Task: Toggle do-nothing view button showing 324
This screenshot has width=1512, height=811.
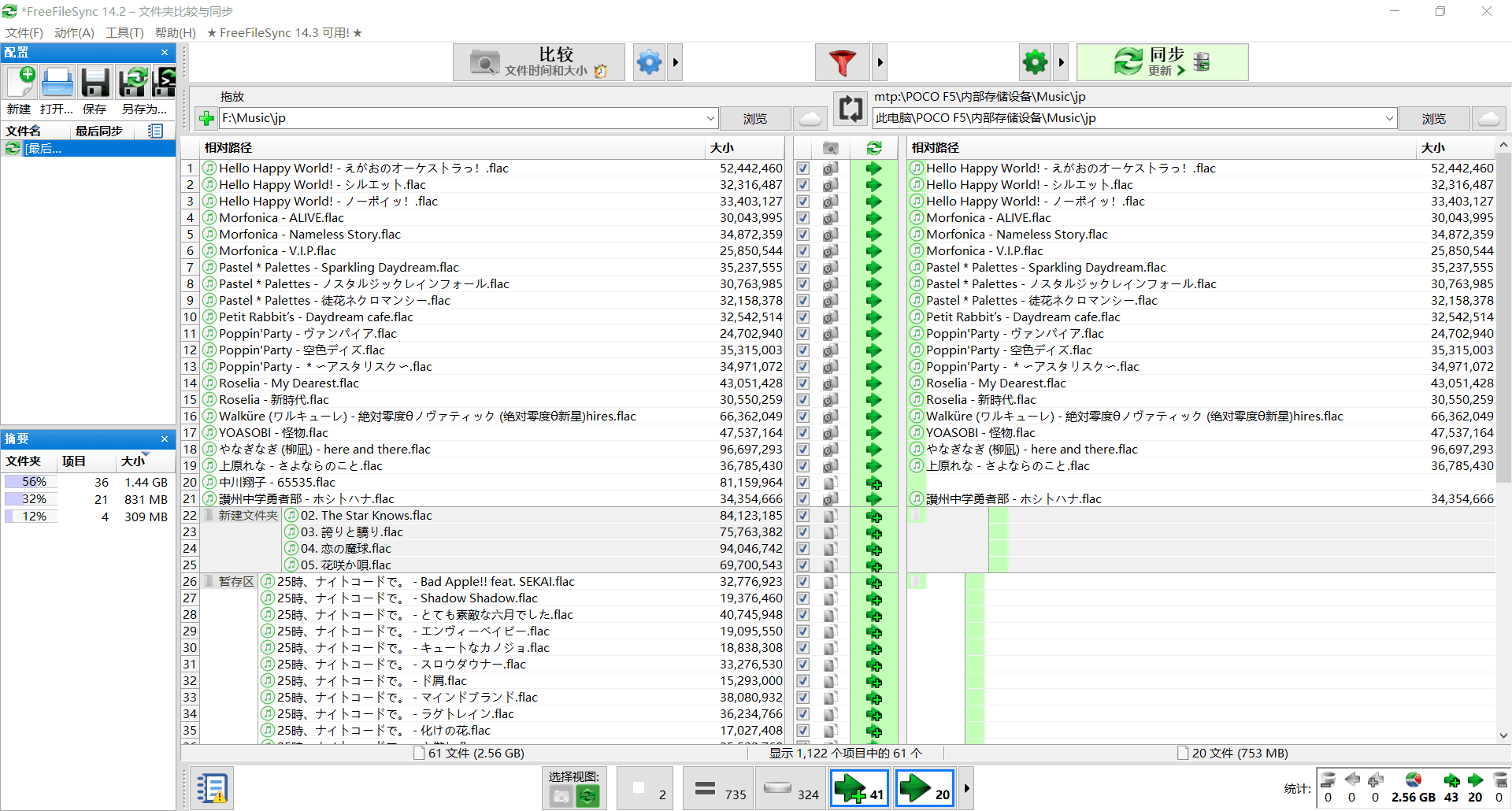Action: pyautogui.click(x=790, y=788)
